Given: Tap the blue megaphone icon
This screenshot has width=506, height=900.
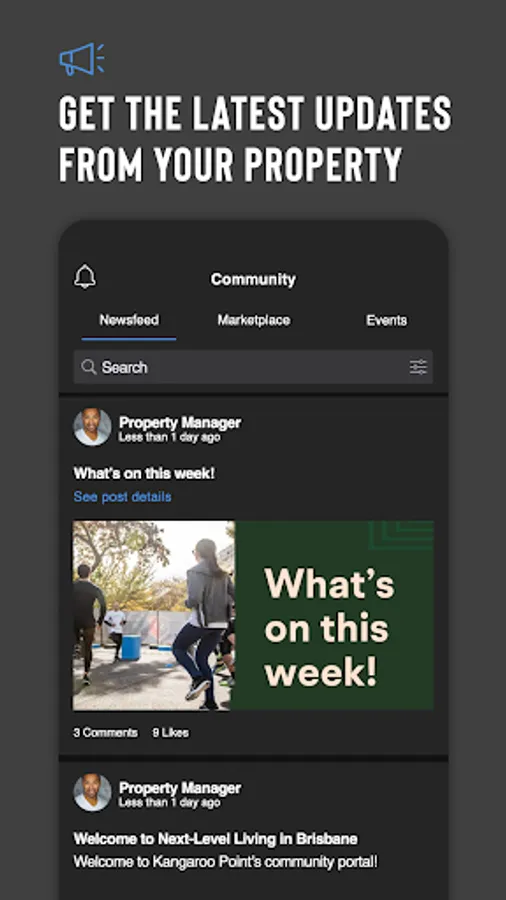Looking at the screenshot, I should (x=81, y=59).
